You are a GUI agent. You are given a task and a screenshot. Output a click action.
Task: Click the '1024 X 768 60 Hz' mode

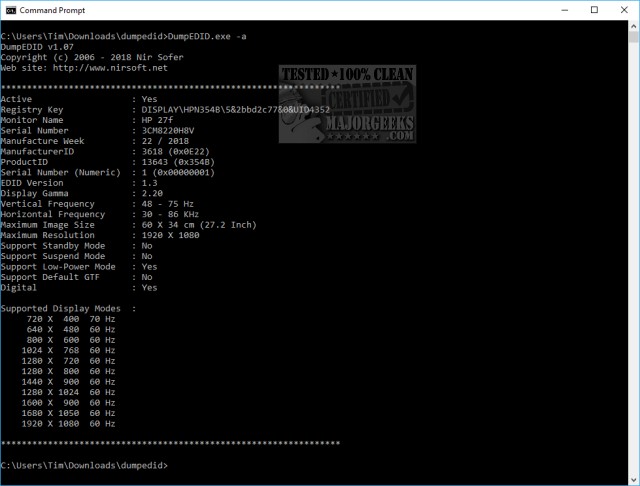click(x=69, y=351)
